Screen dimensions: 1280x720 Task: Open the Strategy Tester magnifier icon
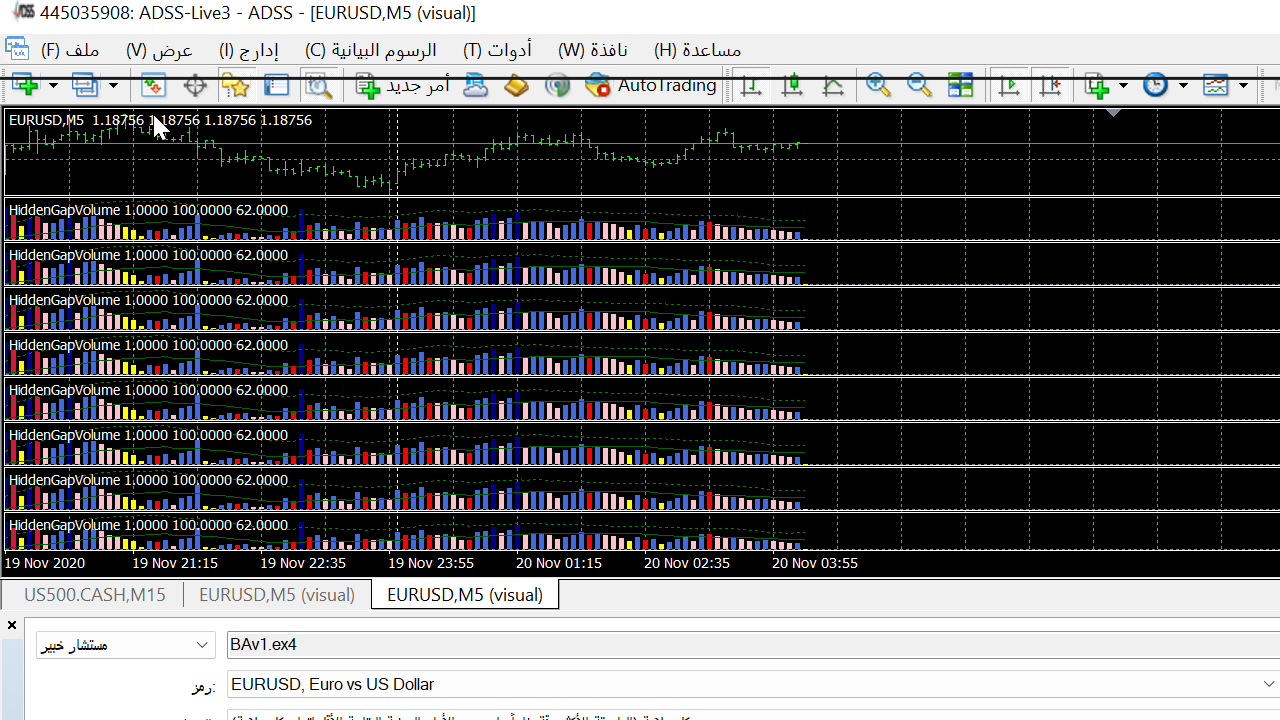pos(318,86)
